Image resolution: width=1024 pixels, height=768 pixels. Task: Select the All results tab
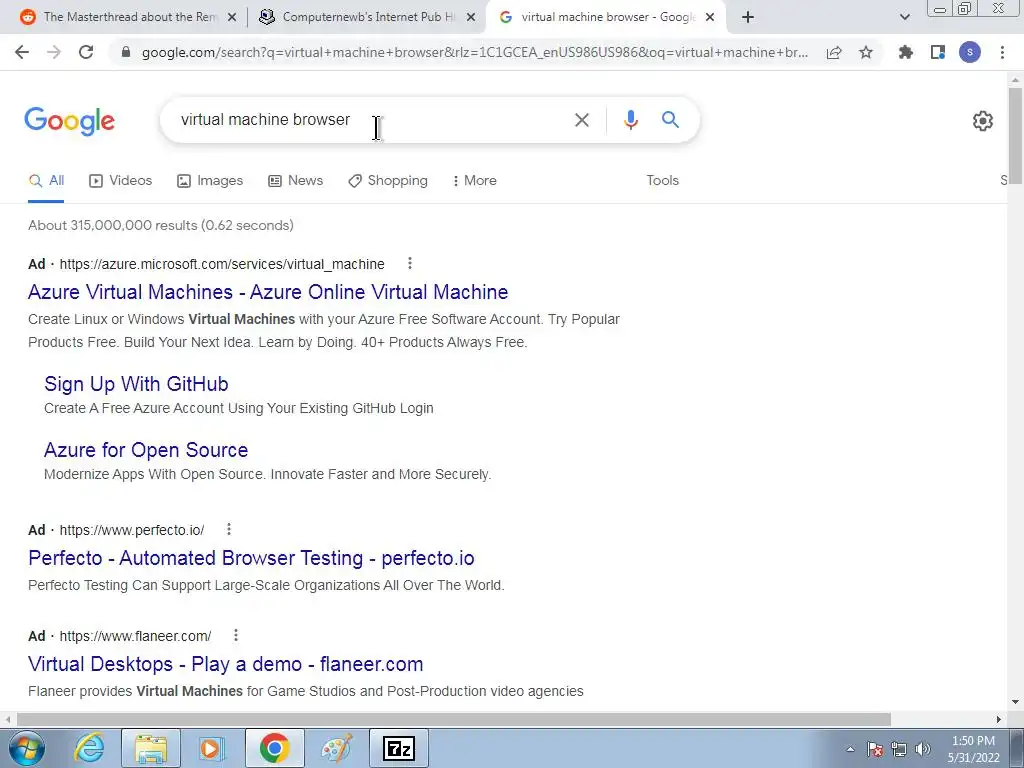pos(46,181)
